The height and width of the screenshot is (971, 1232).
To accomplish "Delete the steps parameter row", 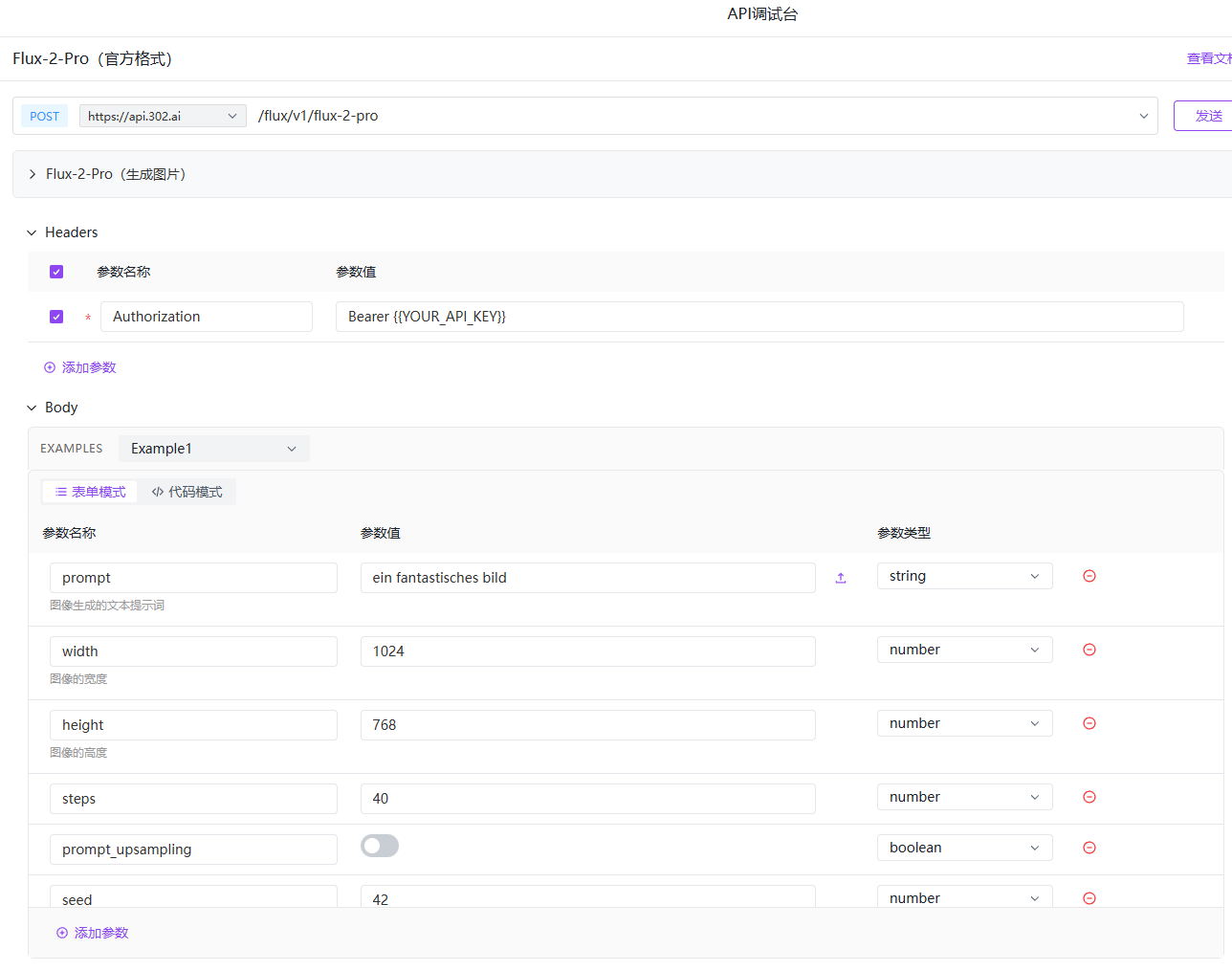I will pyautogui.click(x=1089, y=797).
